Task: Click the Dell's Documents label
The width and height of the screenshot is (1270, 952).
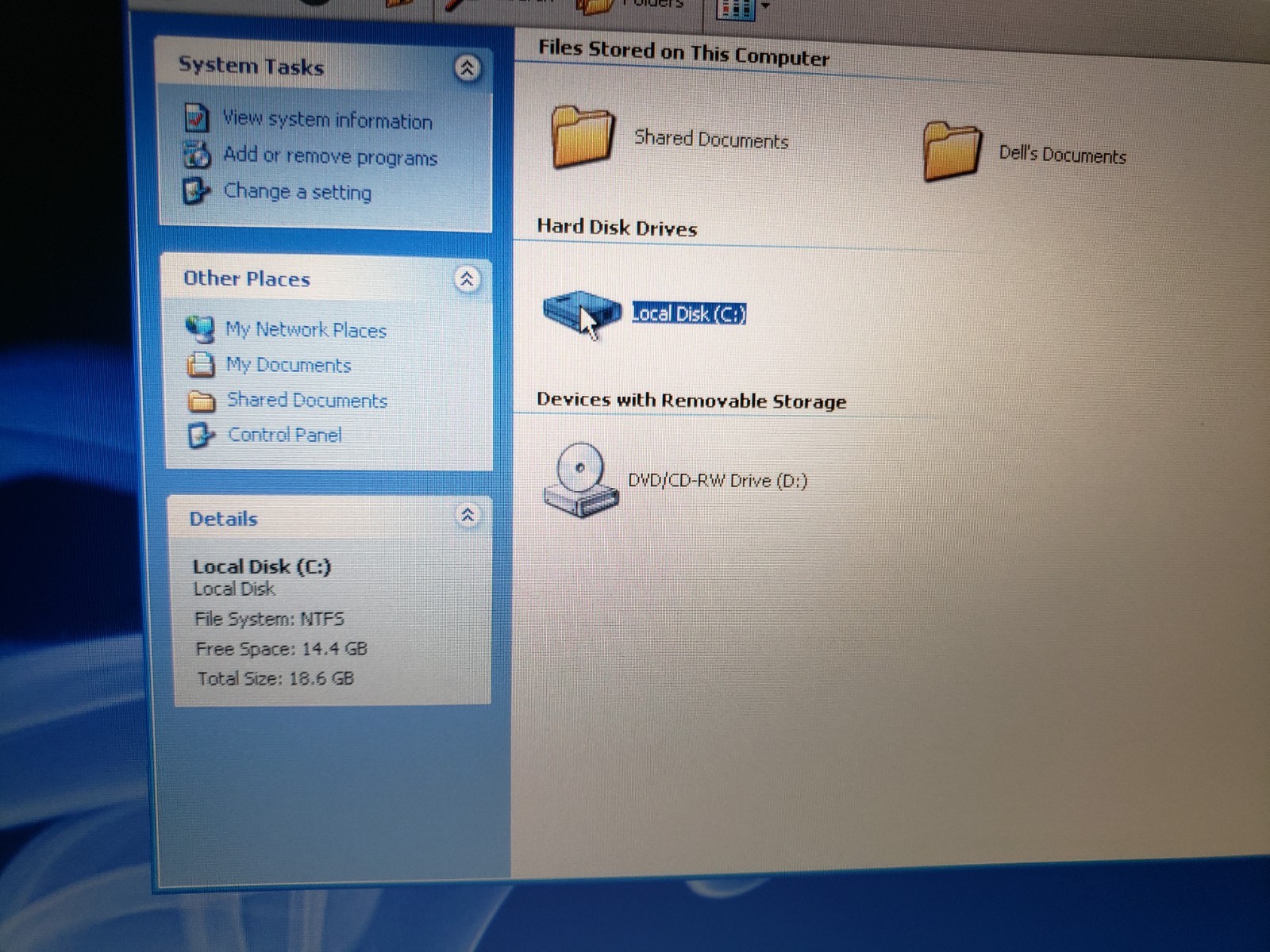Action: [x=1062, y=154]
